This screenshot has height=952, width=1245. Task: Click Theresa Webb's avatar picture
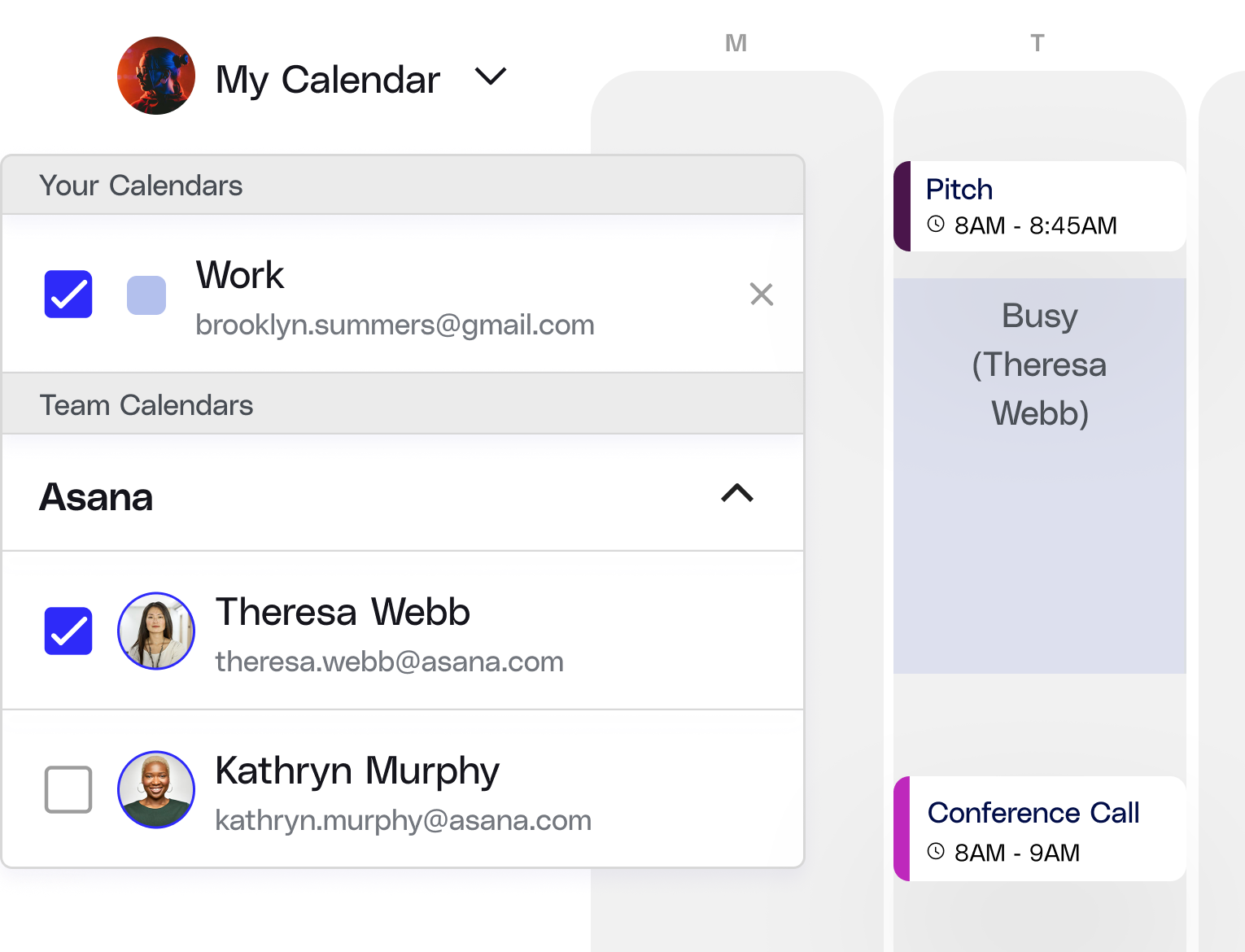pyautogui.click(x=155, y=631)
